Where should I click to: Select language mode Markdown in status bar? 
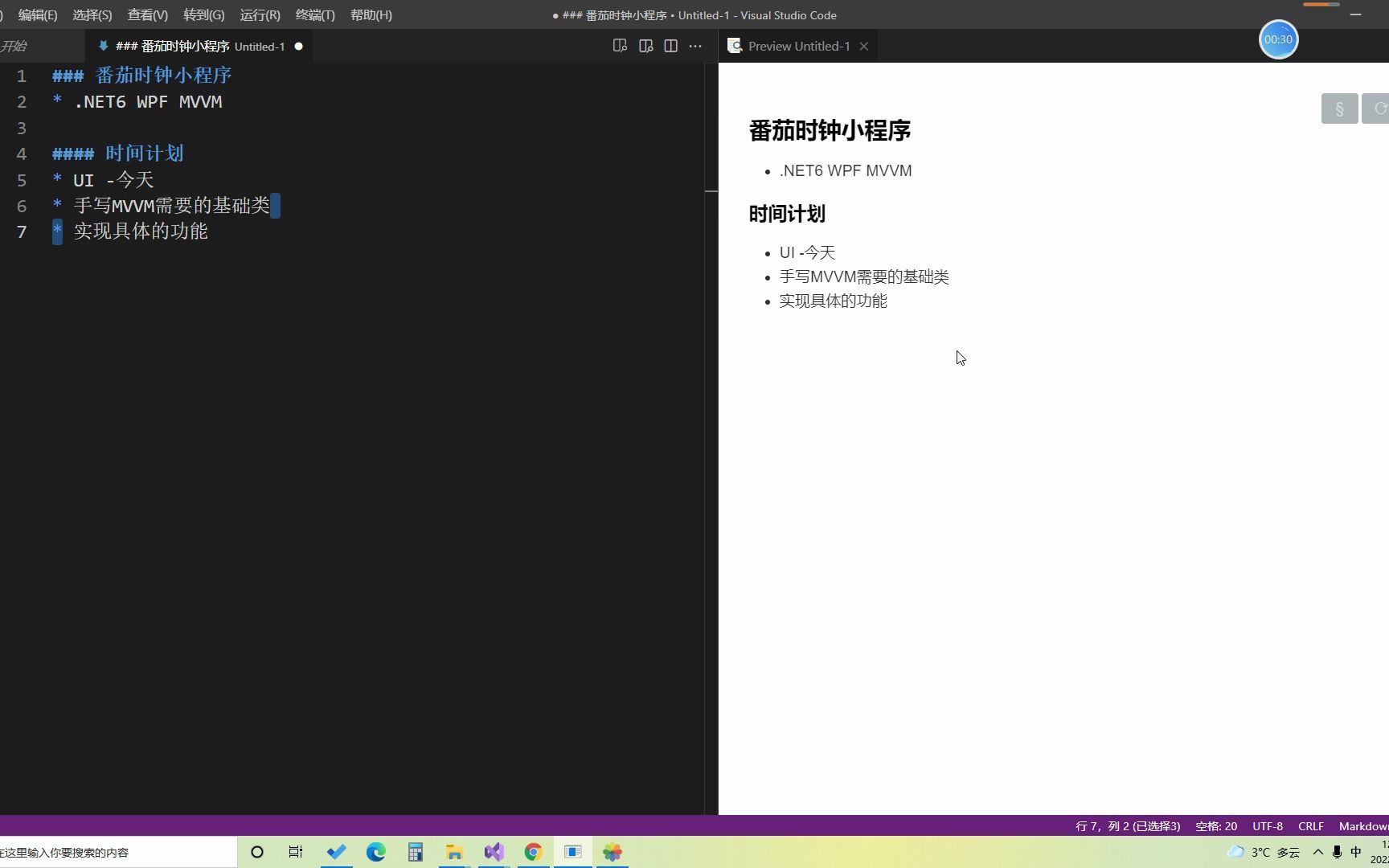[x=1362, y=826]
